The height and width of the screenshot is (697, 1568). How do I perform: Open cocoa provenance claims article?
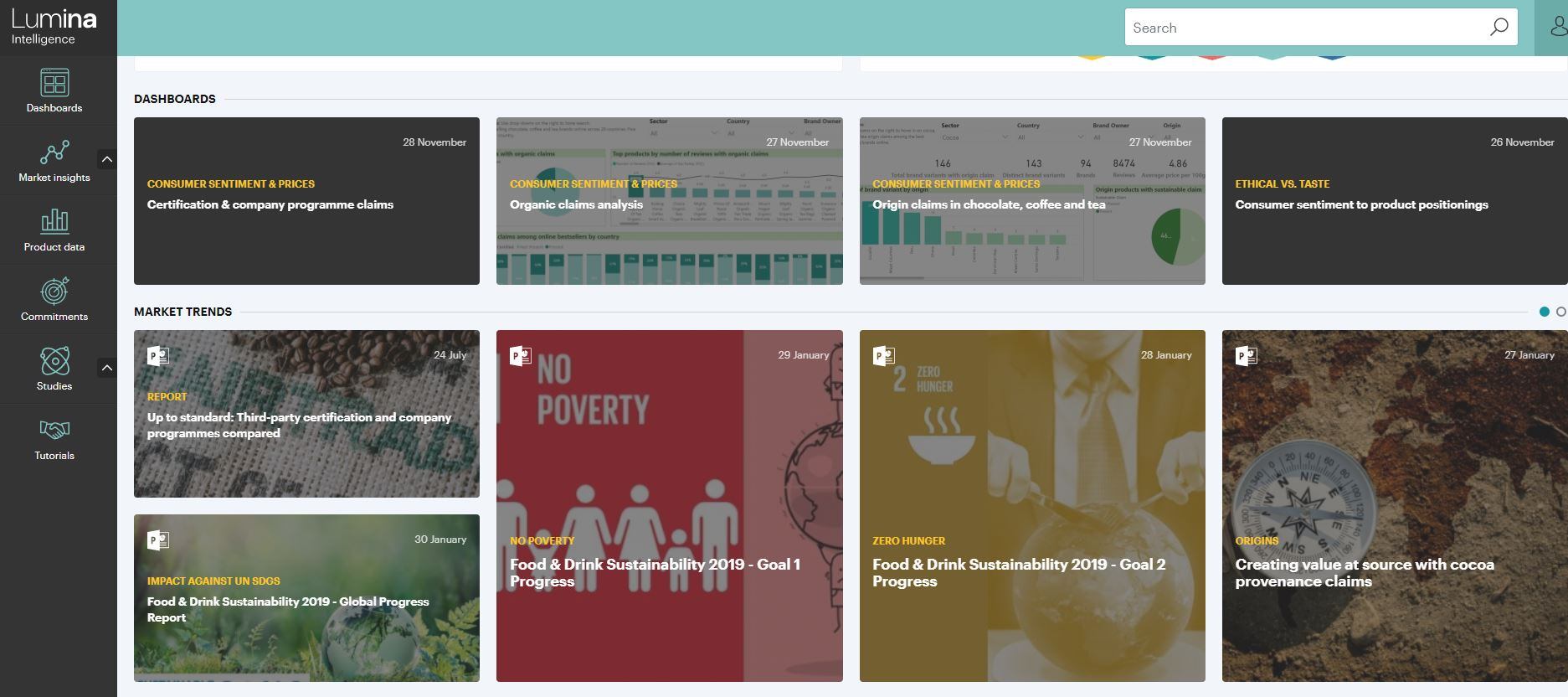click(1394, 506)
